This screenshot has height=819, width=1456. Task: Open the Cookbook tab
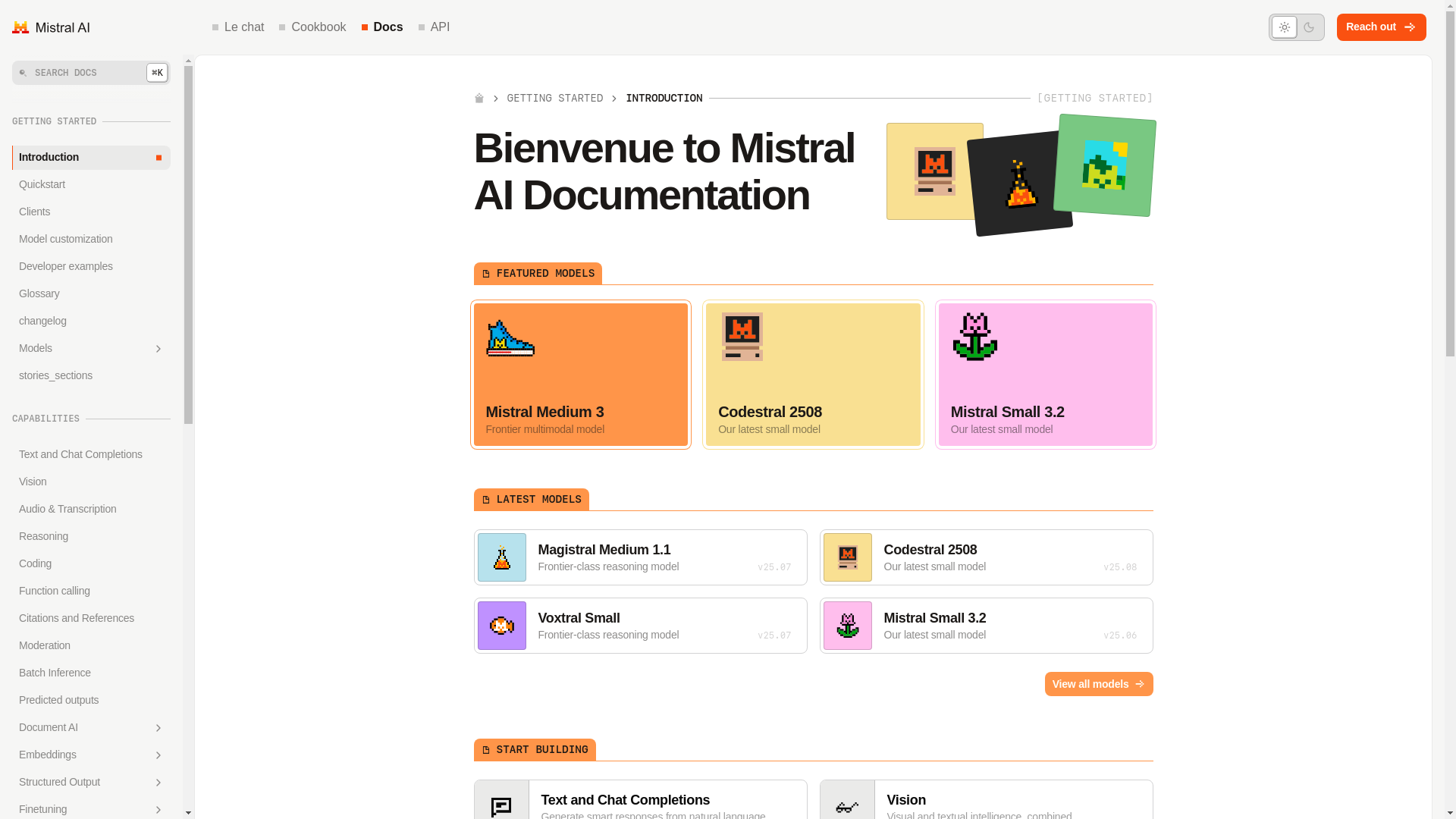pyautogui.click(x=312, y=27)
